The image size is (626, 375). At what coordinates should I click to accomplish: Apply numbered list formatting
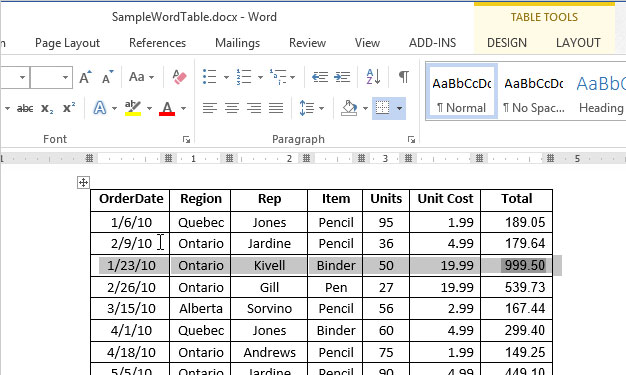tap(244, 77)
